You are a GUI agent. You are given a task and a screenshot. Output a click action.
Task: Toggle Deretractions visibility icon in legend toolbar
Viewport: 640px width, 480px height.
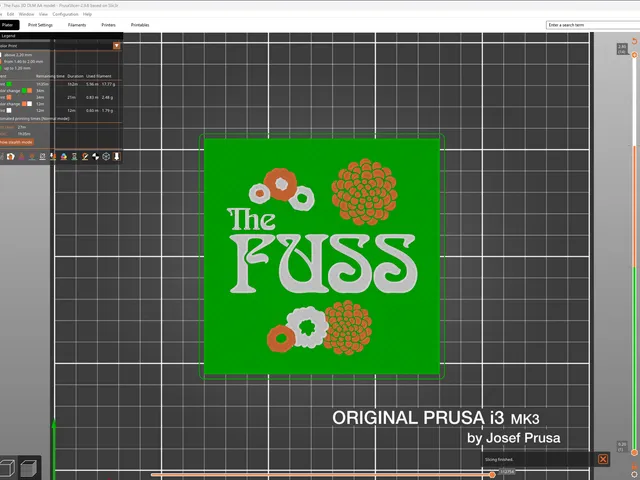(x=32, y=156)
